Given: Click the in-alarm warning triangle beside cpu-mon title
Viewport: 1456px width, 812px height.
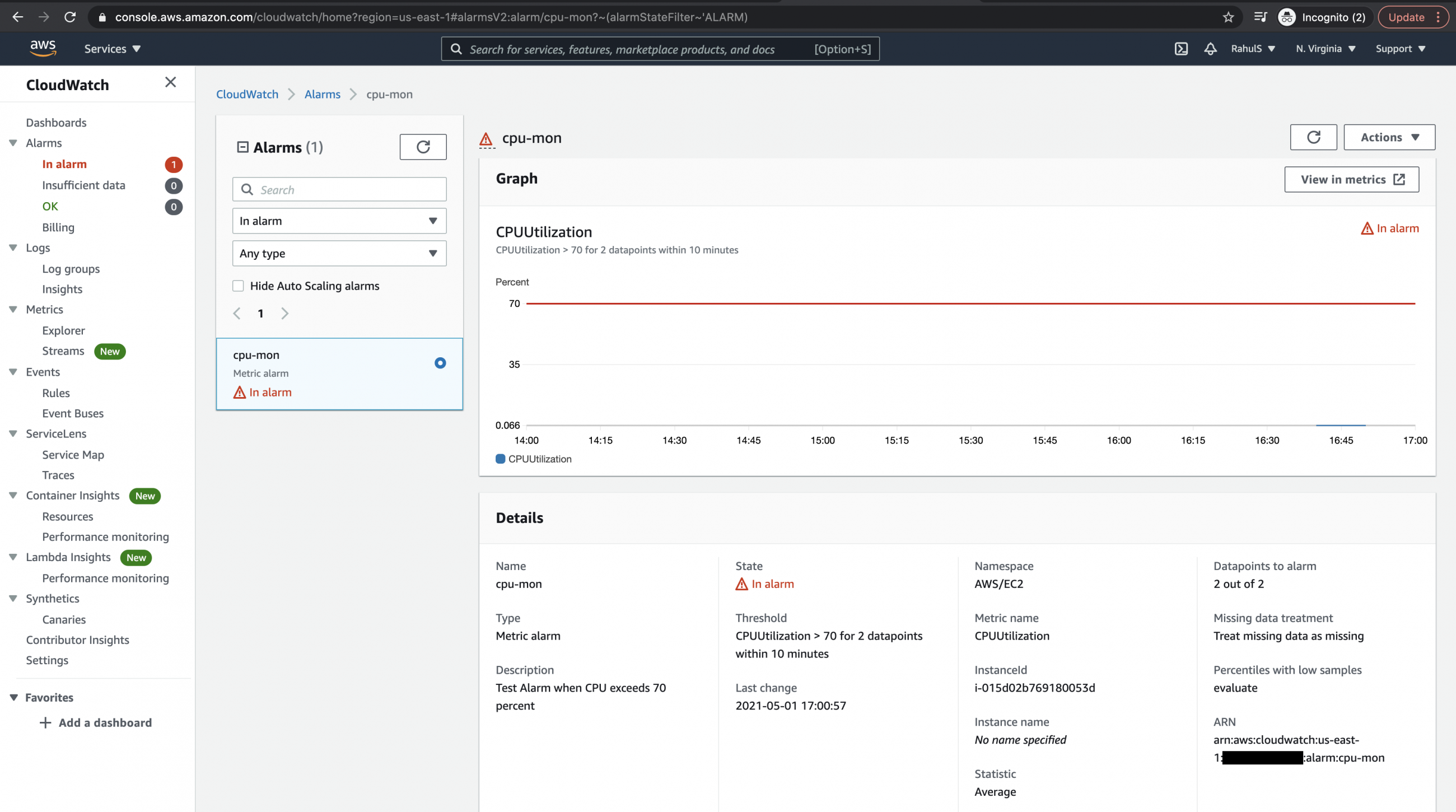Looking at the screenshot, I should pos(486,137).
